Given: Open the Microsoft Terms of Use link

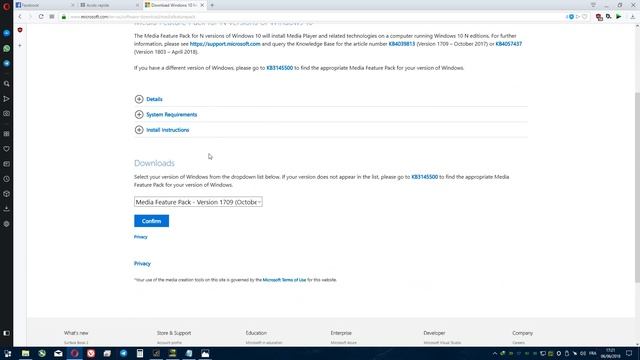Looking at the screenshot, I should click(x=284, y=280).
